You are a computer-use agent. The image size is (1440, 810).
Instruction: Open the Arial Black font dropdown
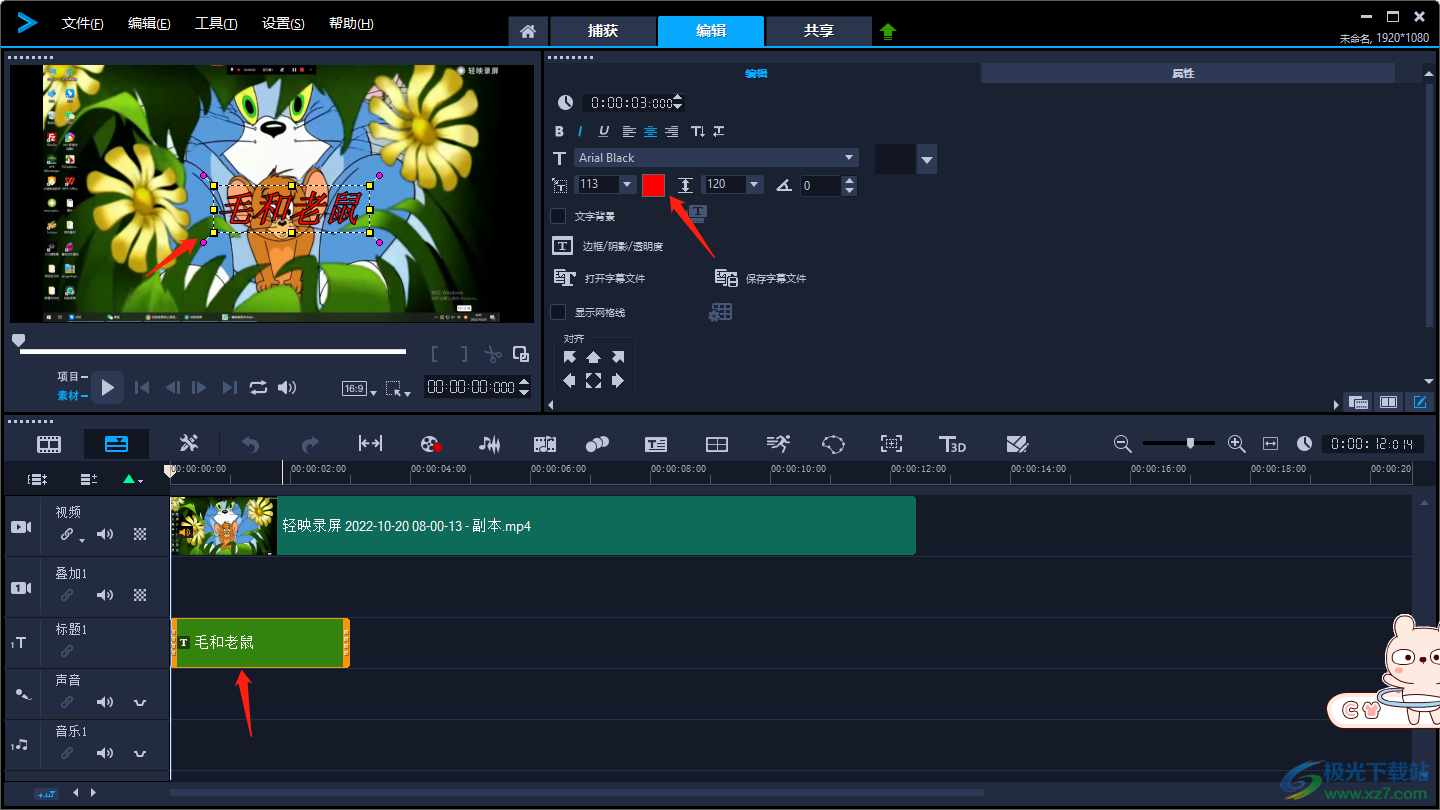point(849,157)
